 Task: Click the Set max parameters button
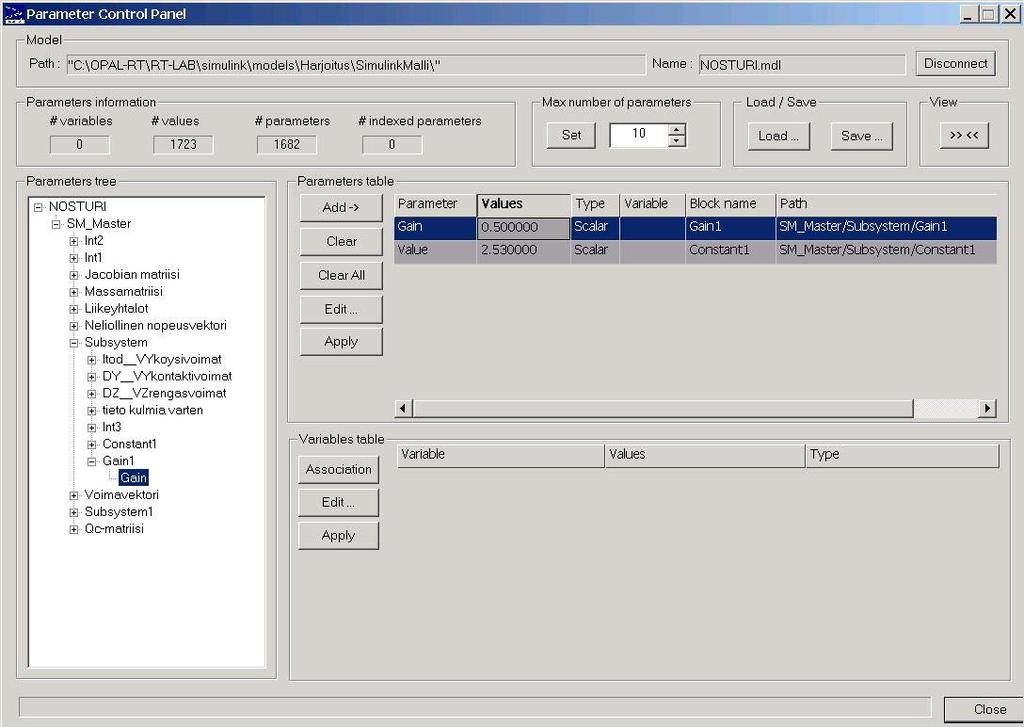coord(571,135)
